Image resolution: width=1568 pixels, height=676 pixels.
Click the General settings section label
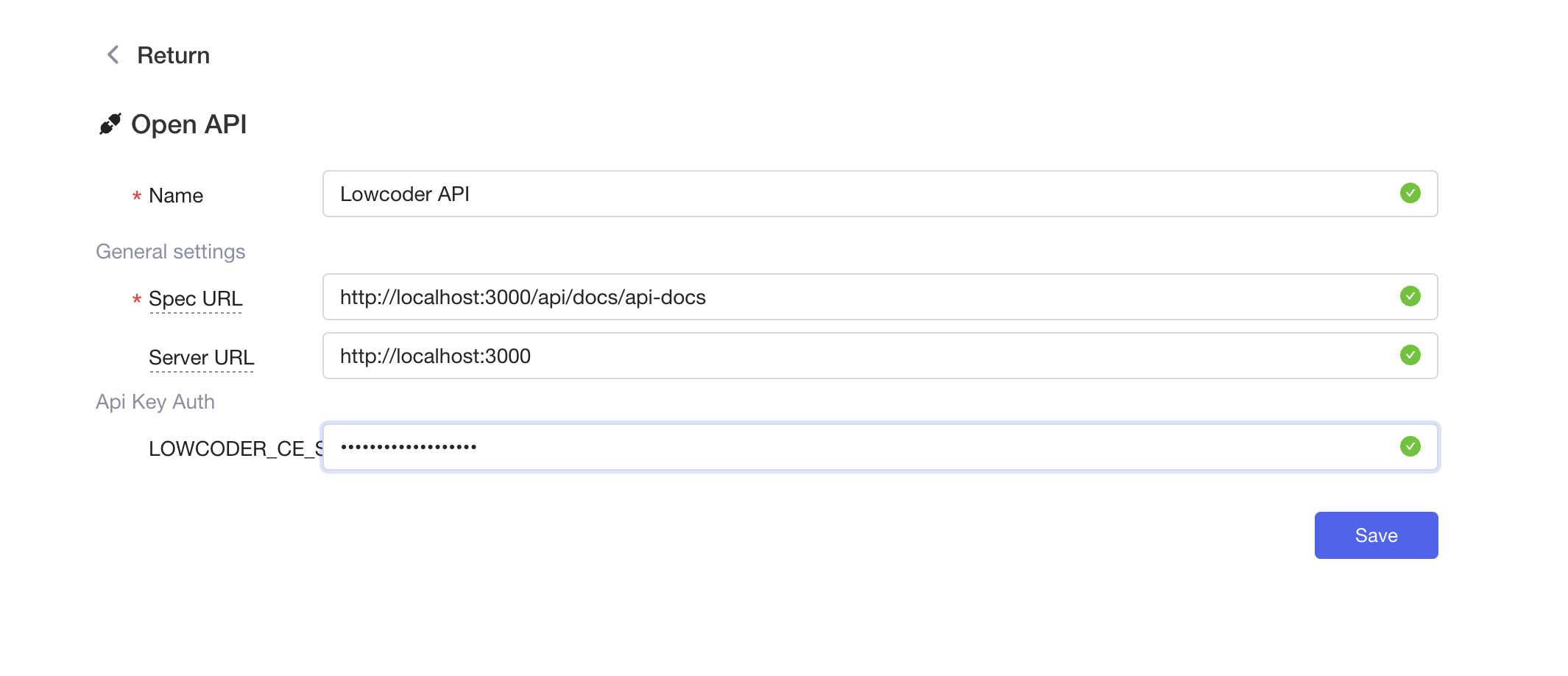[170, 251]
